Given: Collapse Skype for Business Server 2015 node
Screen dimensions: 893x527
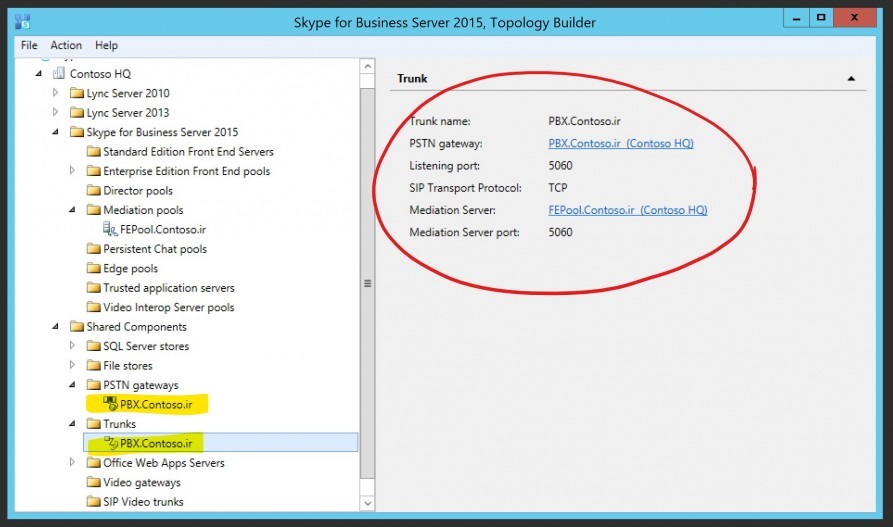Looking at the screenshot, I should click(x=55, y=132).
